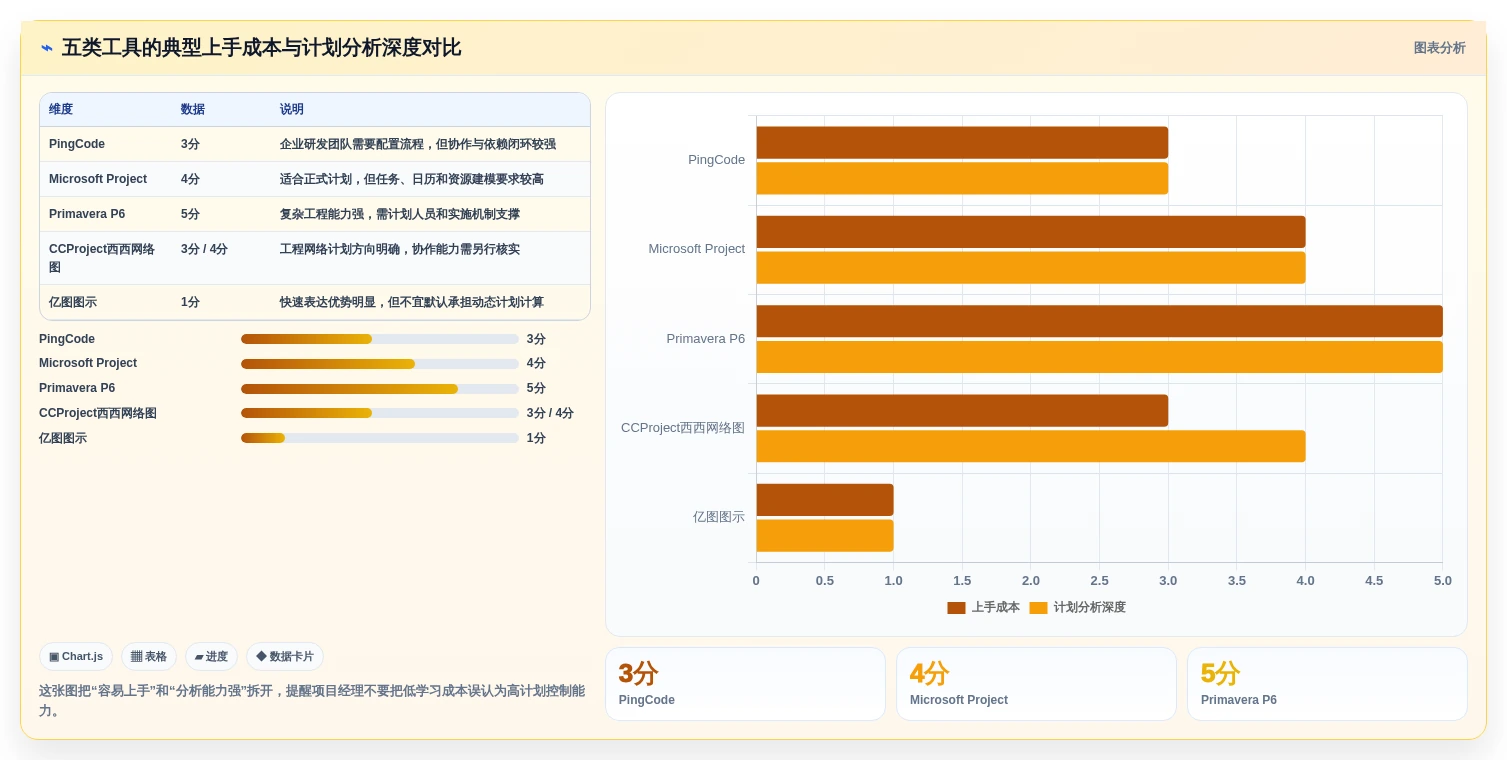Click the 亿图图示 progress bar
This screenshot has height=760, width=1507.
point(380,438)
